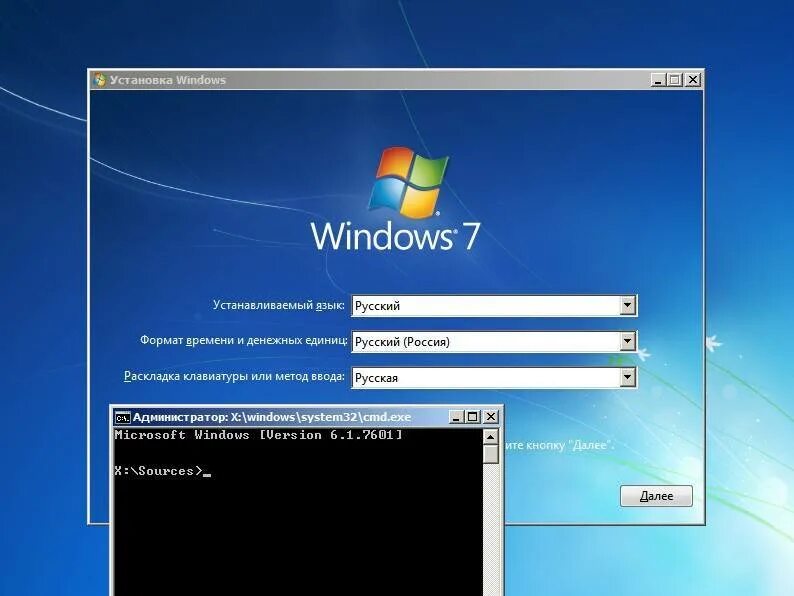Click the command prompt scrollbar thumb
This screenshot has width=794, height=596.
coord(491,454)
